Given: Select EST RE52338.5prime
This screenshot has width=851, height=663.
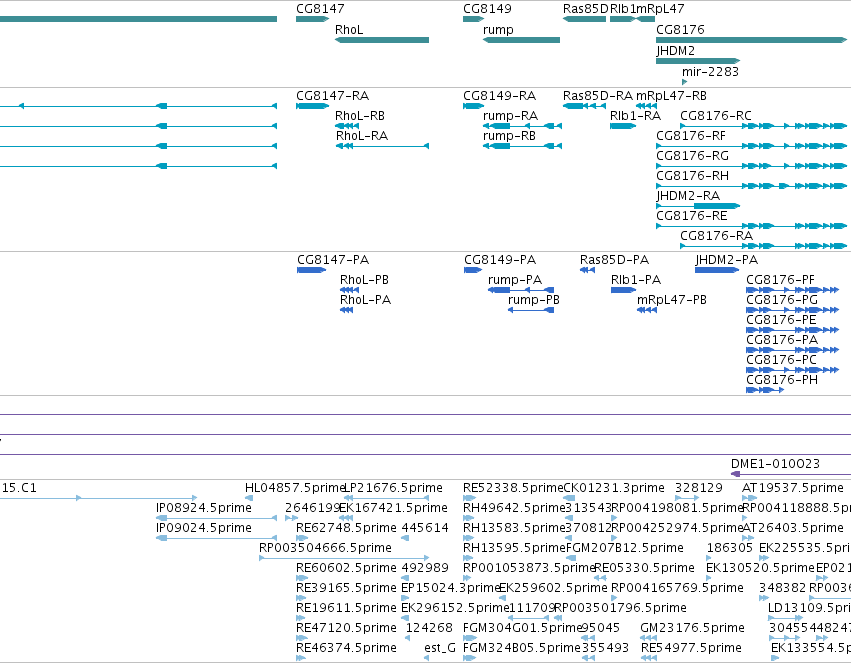Looking at the screenshot, I should point(513,488).
